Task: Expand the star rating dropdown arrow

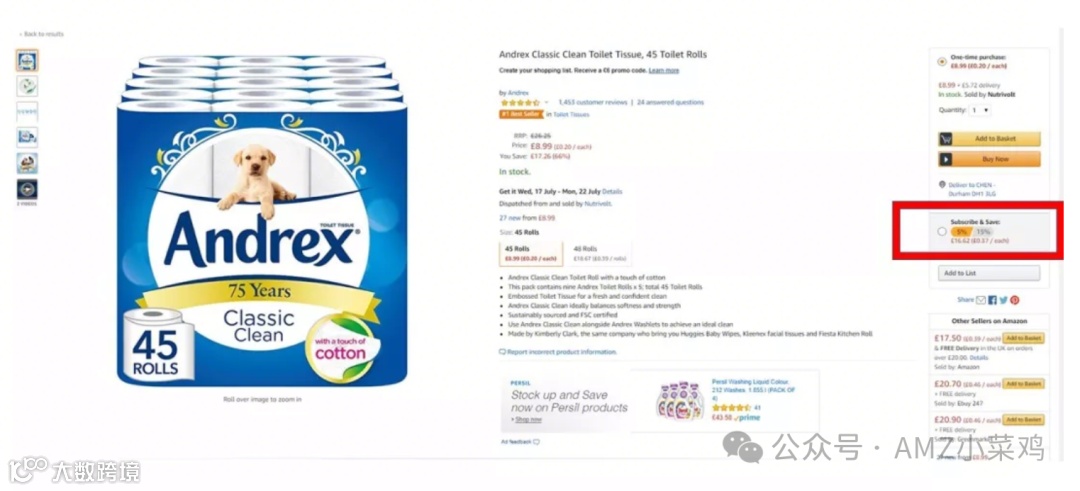Action: [546, 103]
